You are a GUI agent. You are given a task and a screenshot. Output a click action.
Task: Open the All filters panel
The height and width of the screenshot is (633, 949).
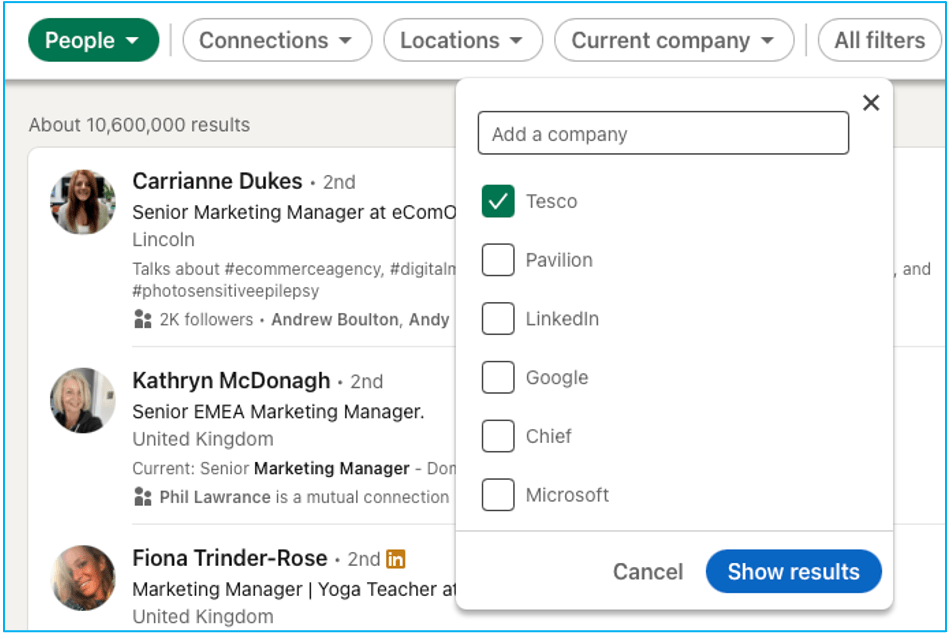coord(879,41)
